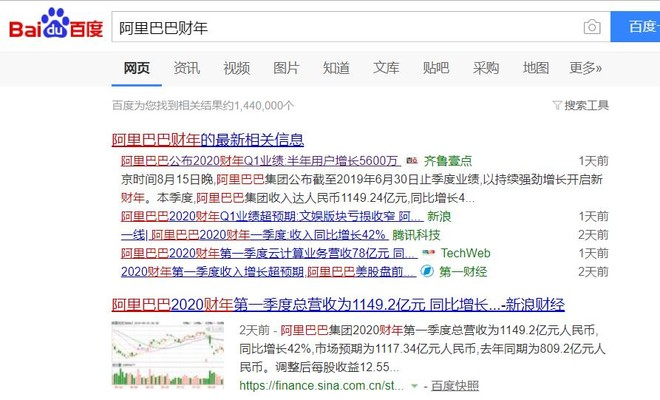Open 文娱版块亏损收窄 news link
660x400 pixels.
272,216
